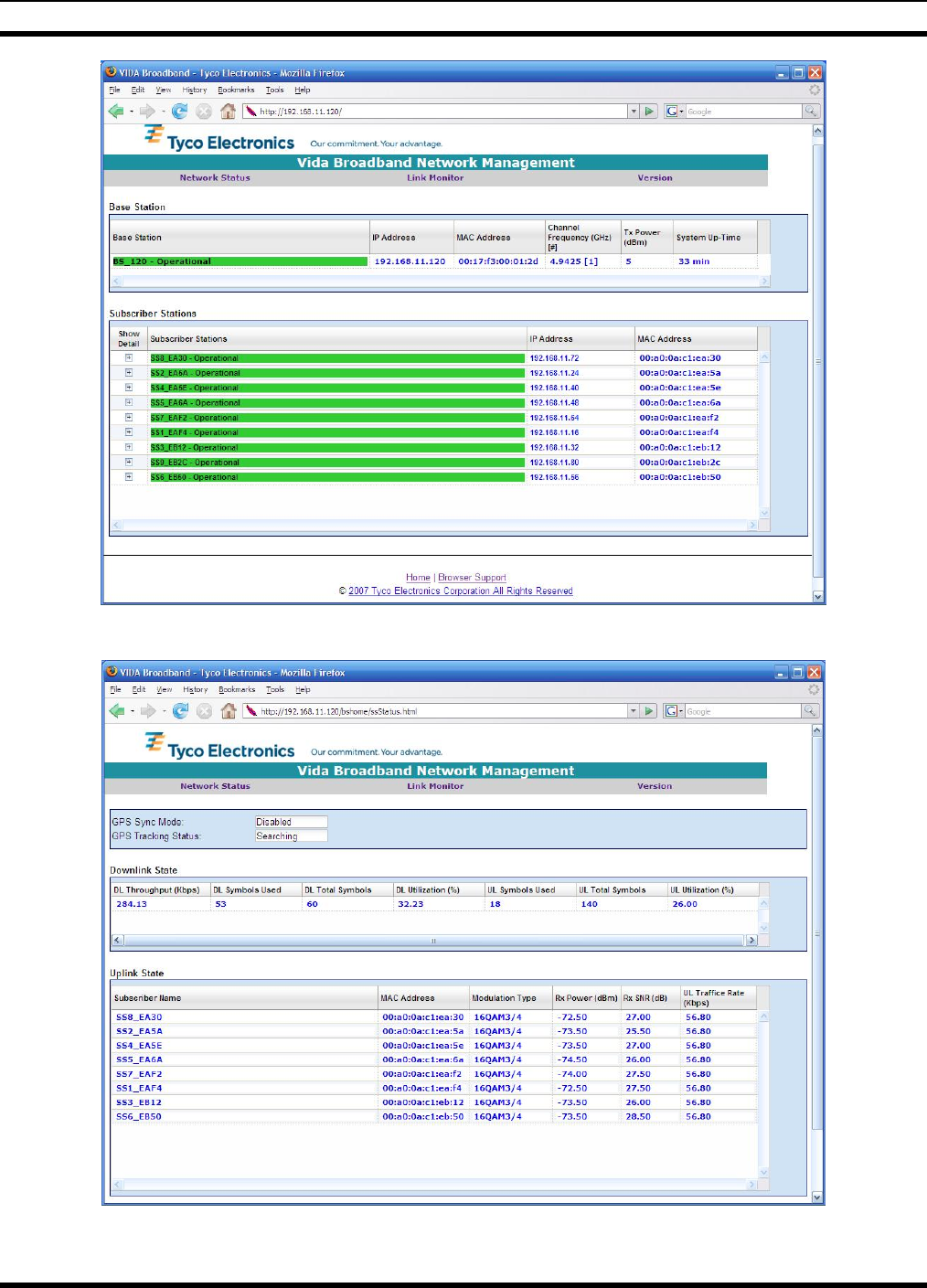Stop loading the ssStatus.html page
Screen dimensions: 927x1288
[205, 710]
